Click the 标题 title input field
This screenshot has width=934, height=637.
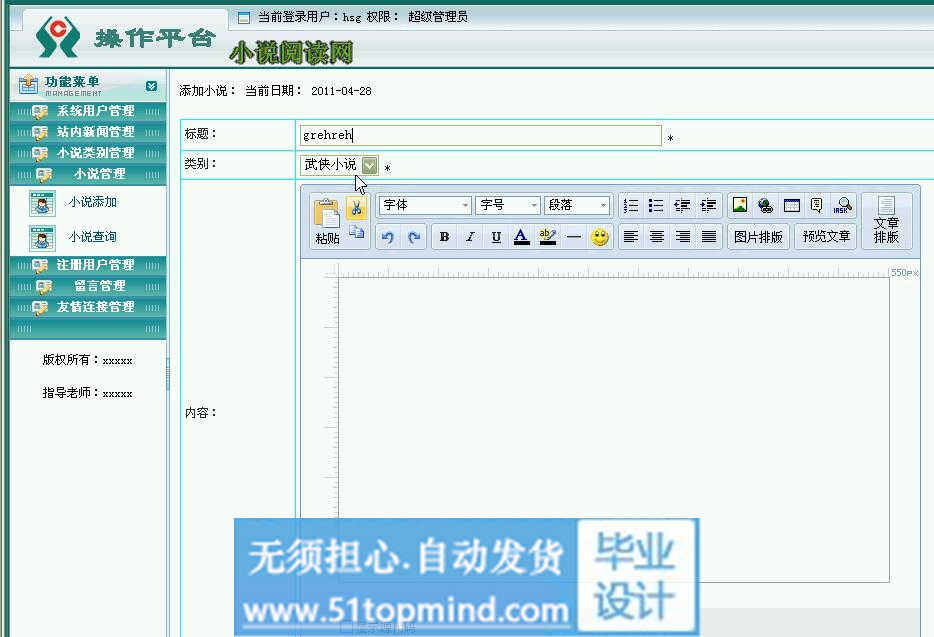click(481, 135)
